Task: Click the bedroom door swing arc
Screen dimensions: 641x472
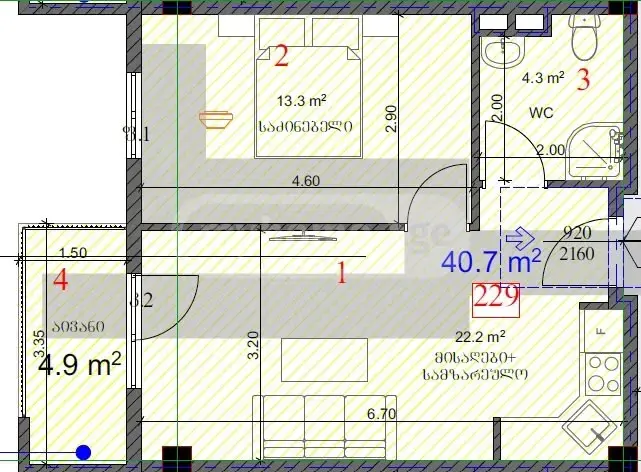Action: coord(437,195)
